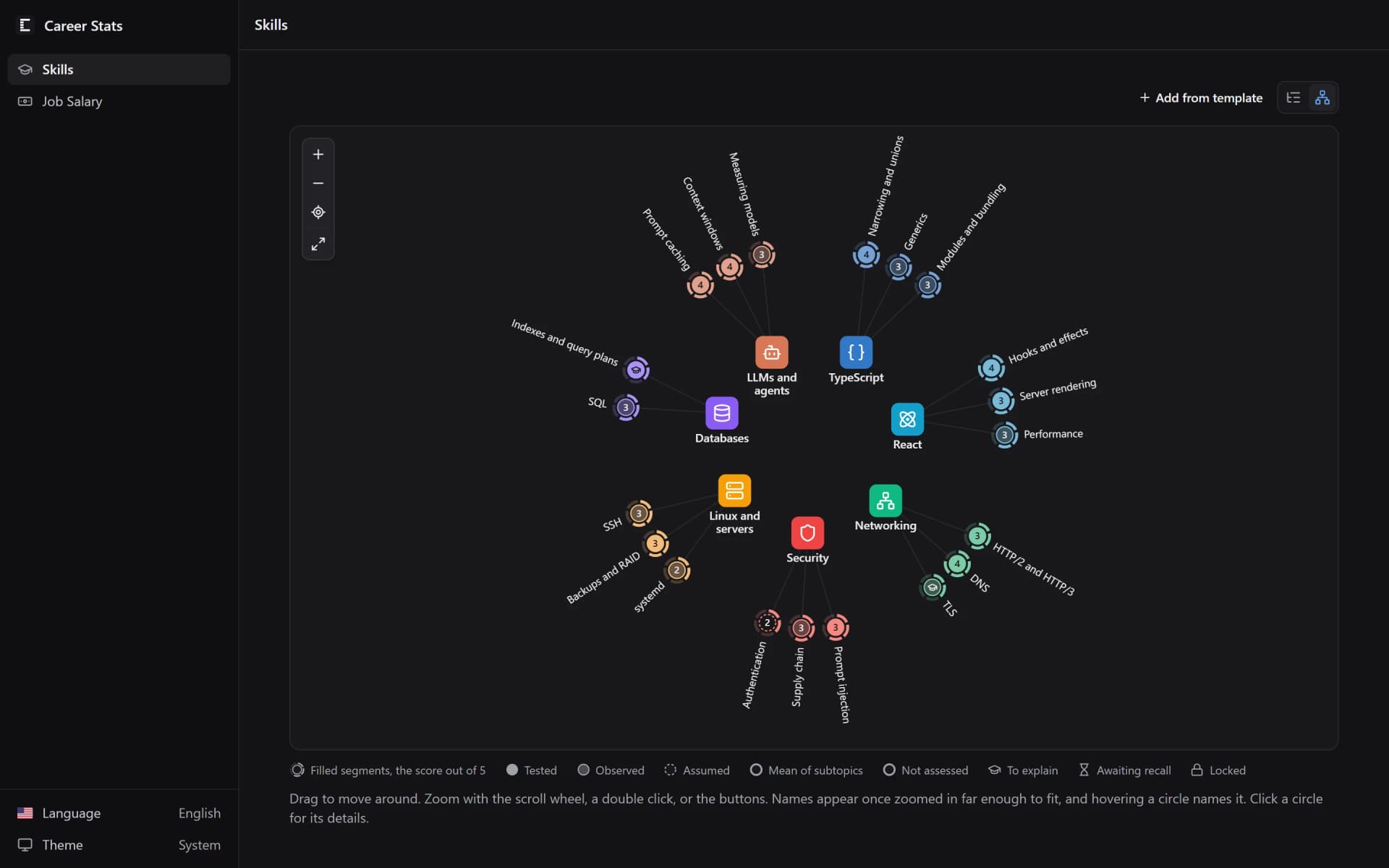Screen dimensions: 1389x868
Task: Open the Skills sidebar item
Action: (119, 69)
